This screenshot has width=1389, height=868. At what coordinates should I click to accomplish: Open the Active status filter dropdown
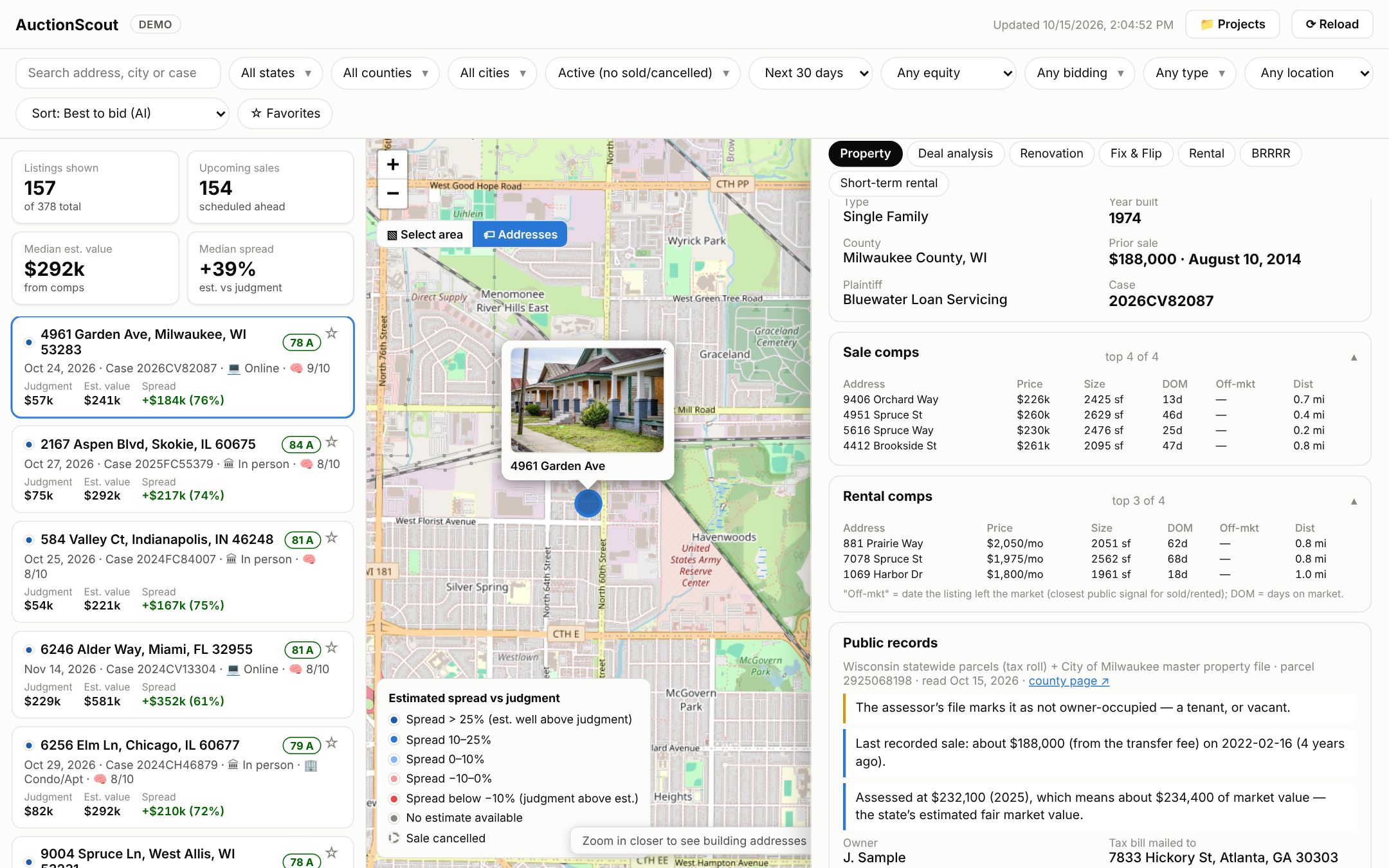tap(642, 73)
